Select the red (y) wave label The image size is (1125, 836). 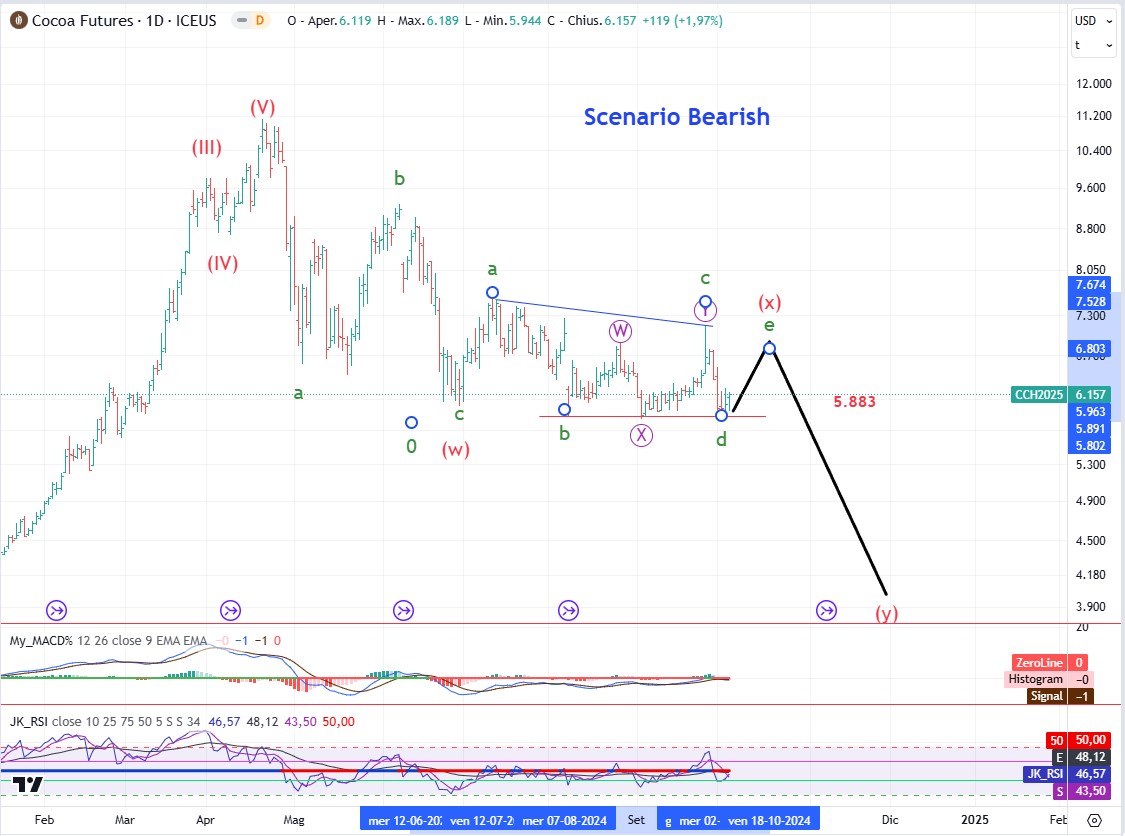[x=887, y=613]
